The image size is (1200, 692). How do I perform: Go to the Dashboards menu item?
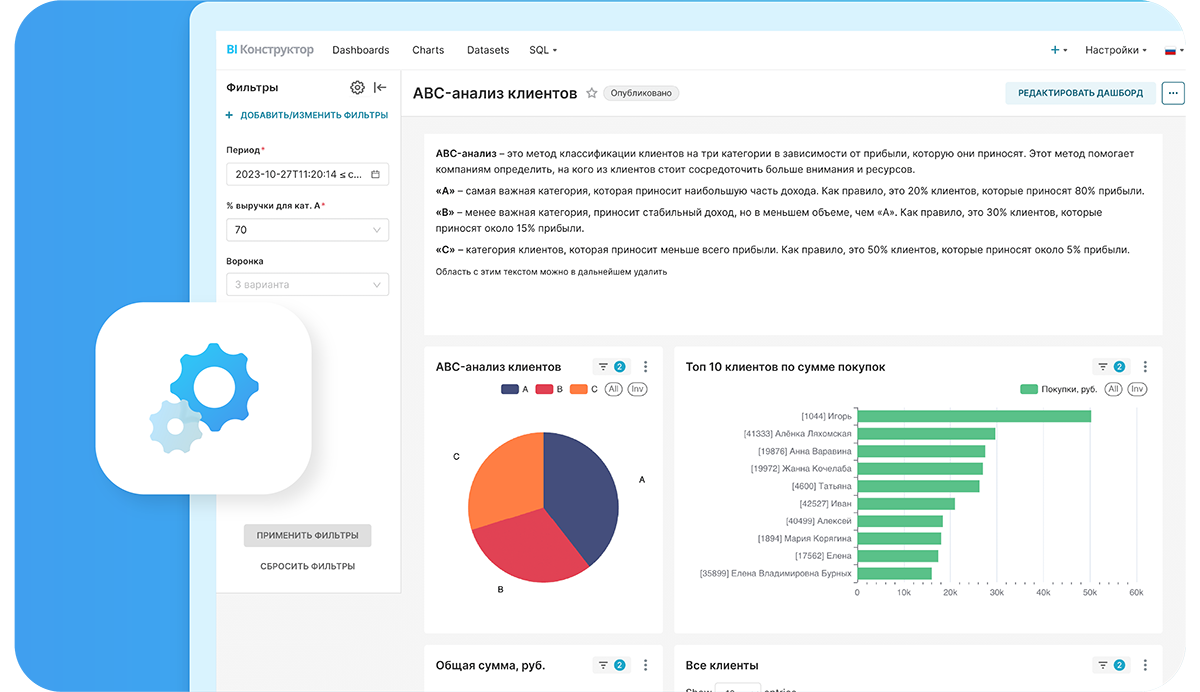(361, 50)
